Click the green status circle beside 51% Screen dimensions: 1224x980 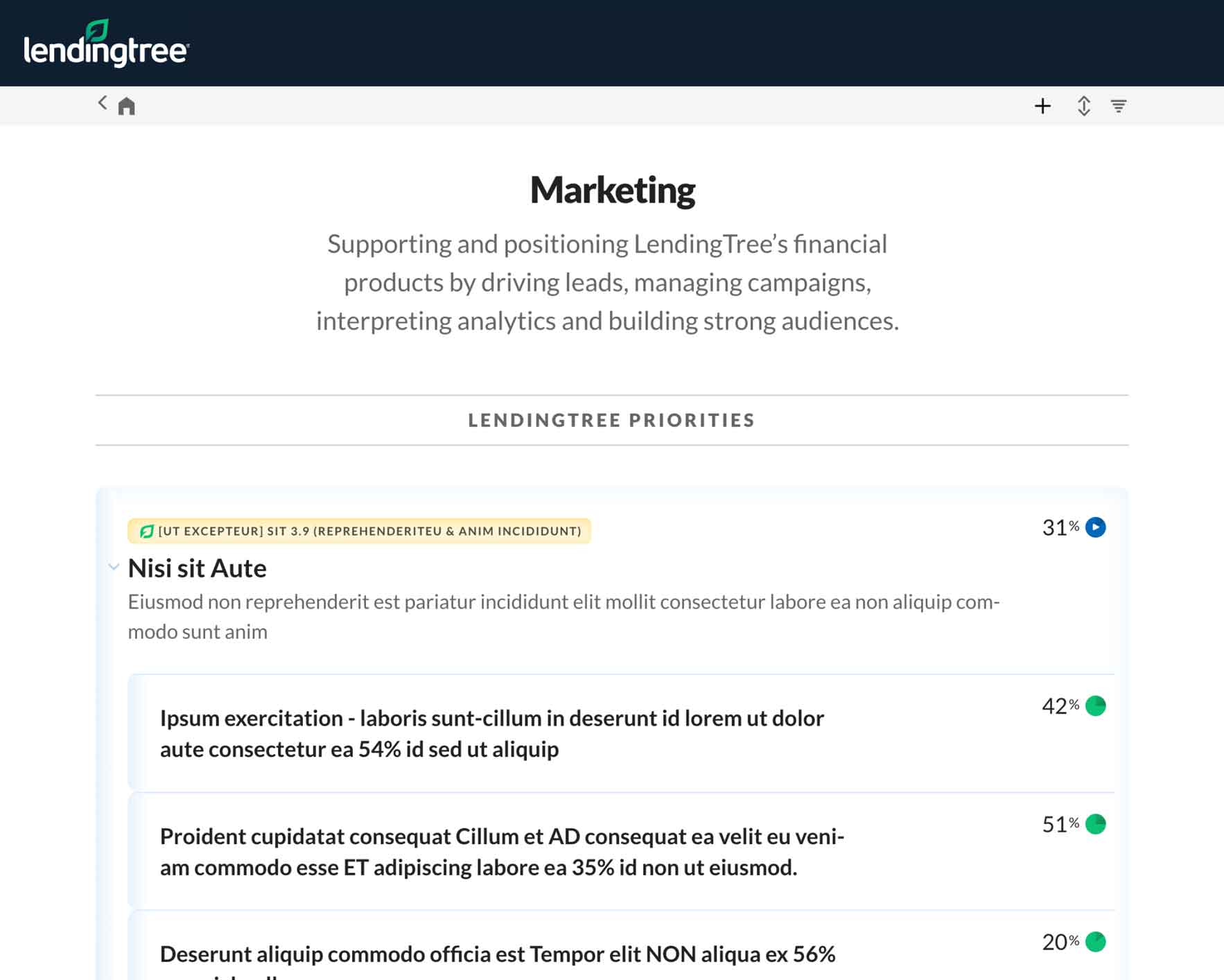point(1097,824)
